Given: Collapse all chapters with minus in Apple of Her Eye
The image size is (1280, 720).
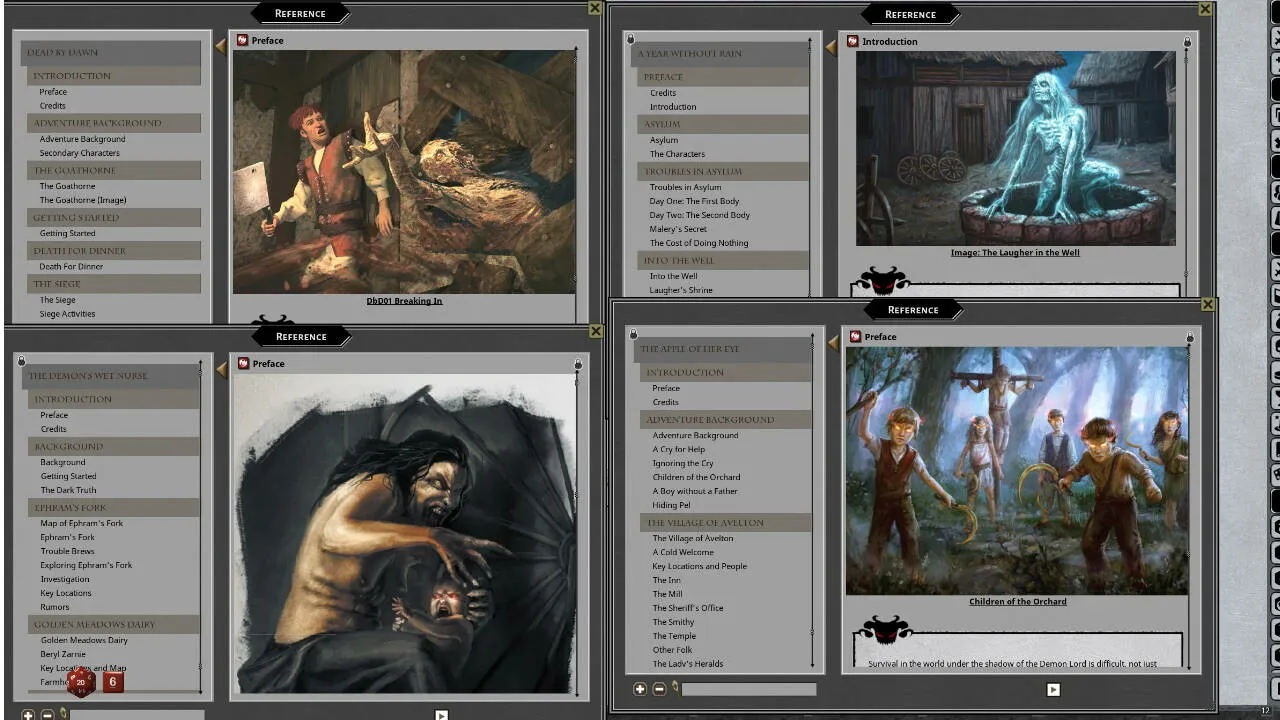Looking at the screenshot, I should [x=659, y=689].
